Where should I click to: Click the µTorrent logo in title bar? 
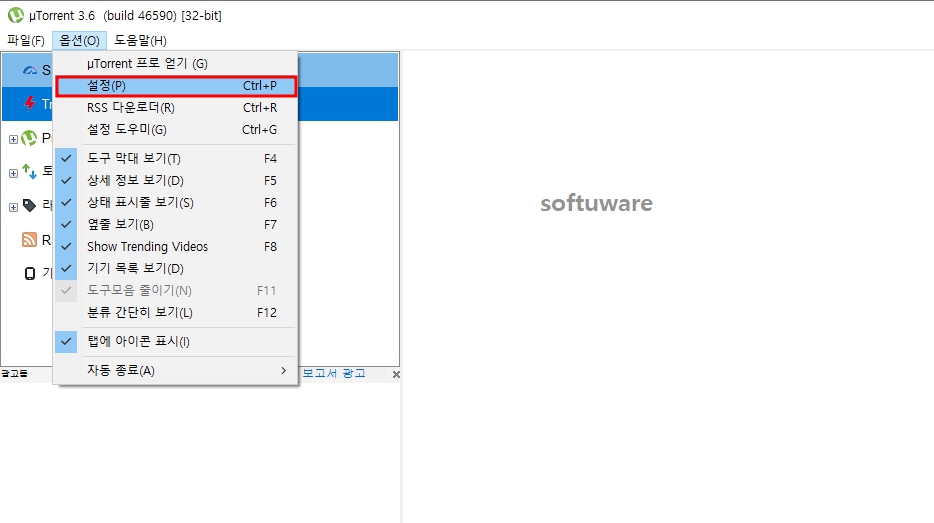pyautogui.click(x=15, y=15)
